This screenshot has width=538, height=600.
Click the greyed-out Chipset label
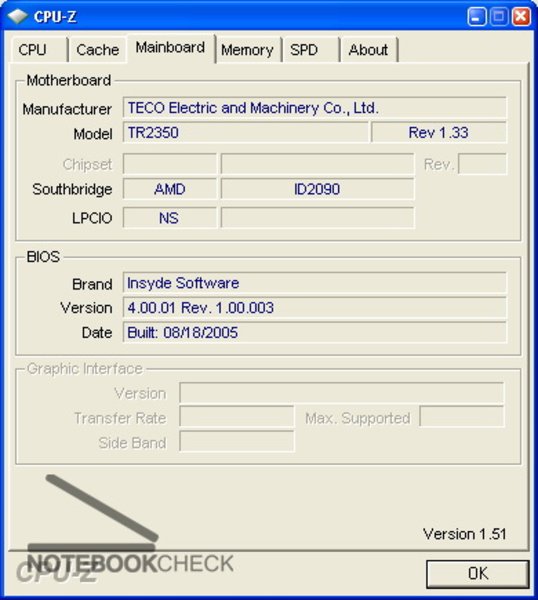pos(88,165)
